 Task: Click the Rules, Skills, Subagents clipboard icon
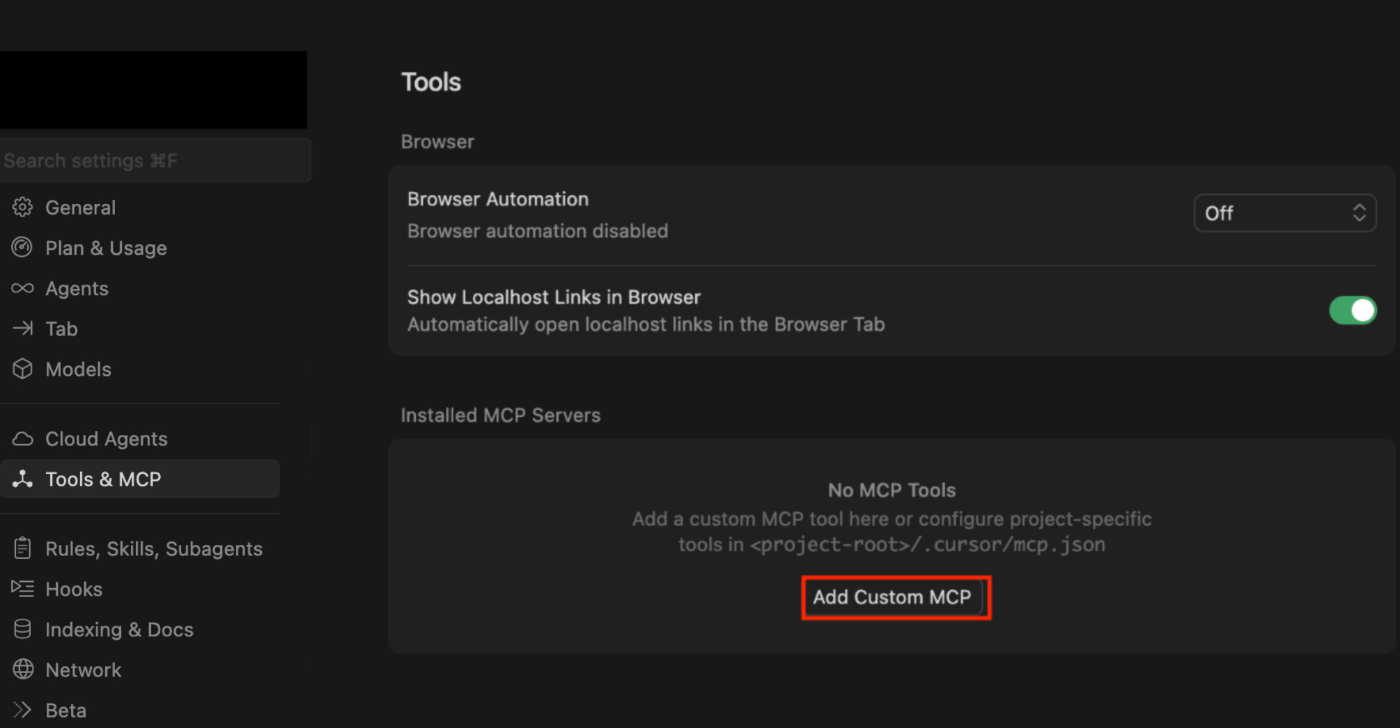pyautogui.click(x=22, y=549)
